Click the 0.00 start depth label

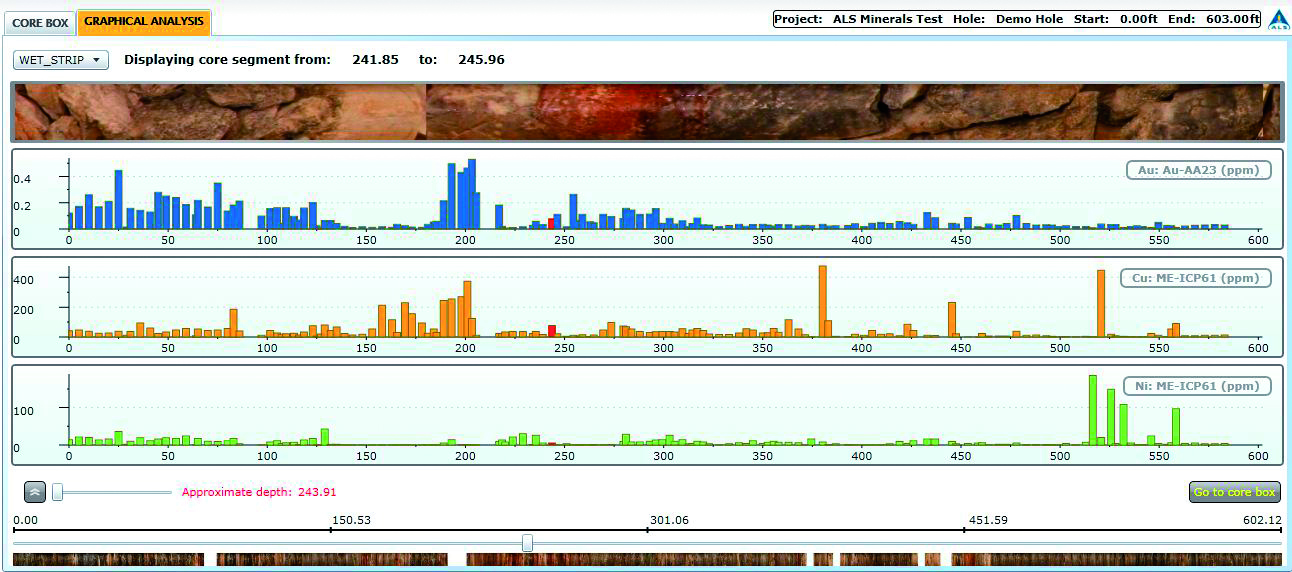(25, 520)
